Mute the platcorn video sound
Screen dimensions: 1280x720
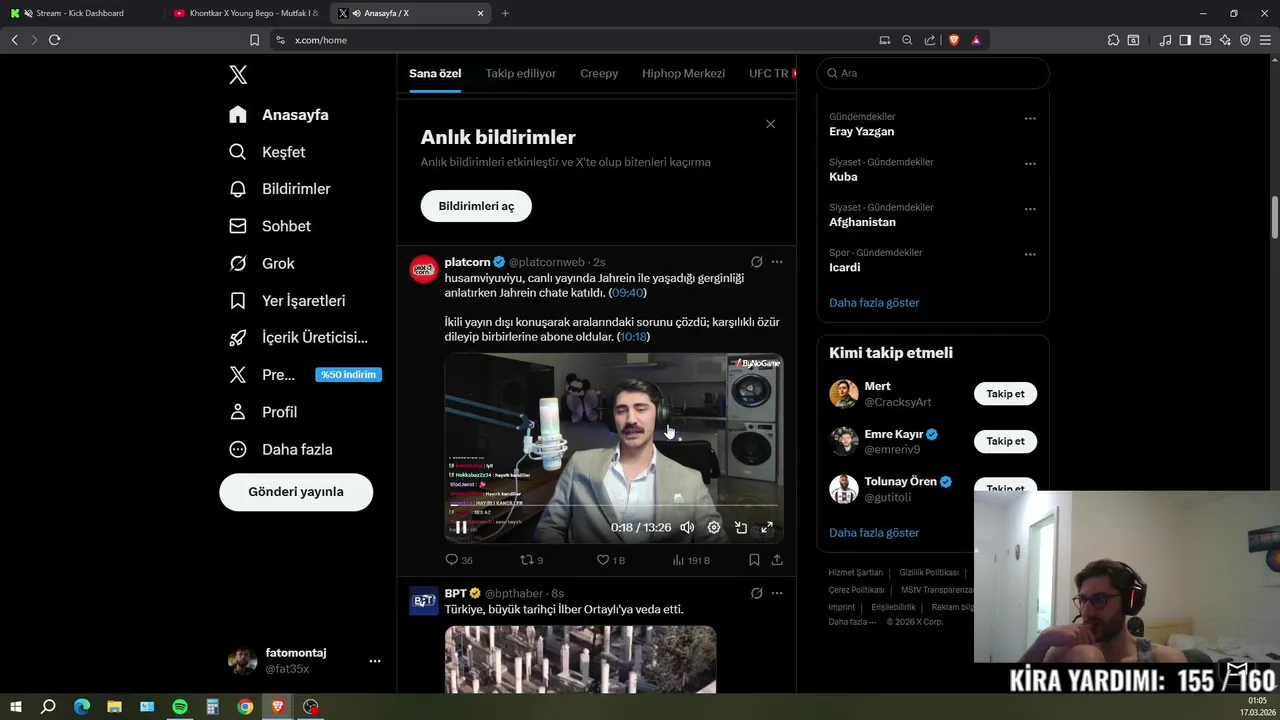[x=687, y=528]
